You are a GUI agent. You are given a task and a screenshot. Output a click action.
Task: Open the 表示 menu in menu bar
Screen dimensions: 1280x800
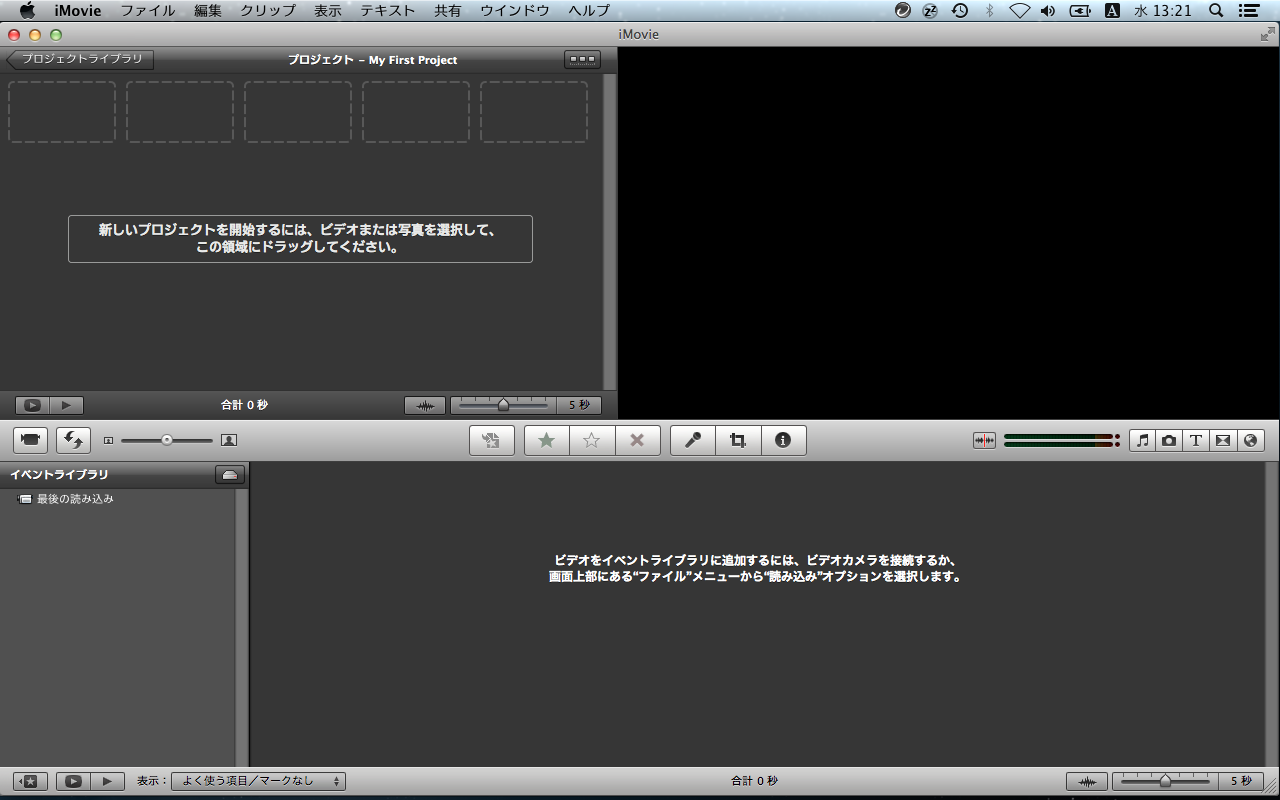click(328, 11)
